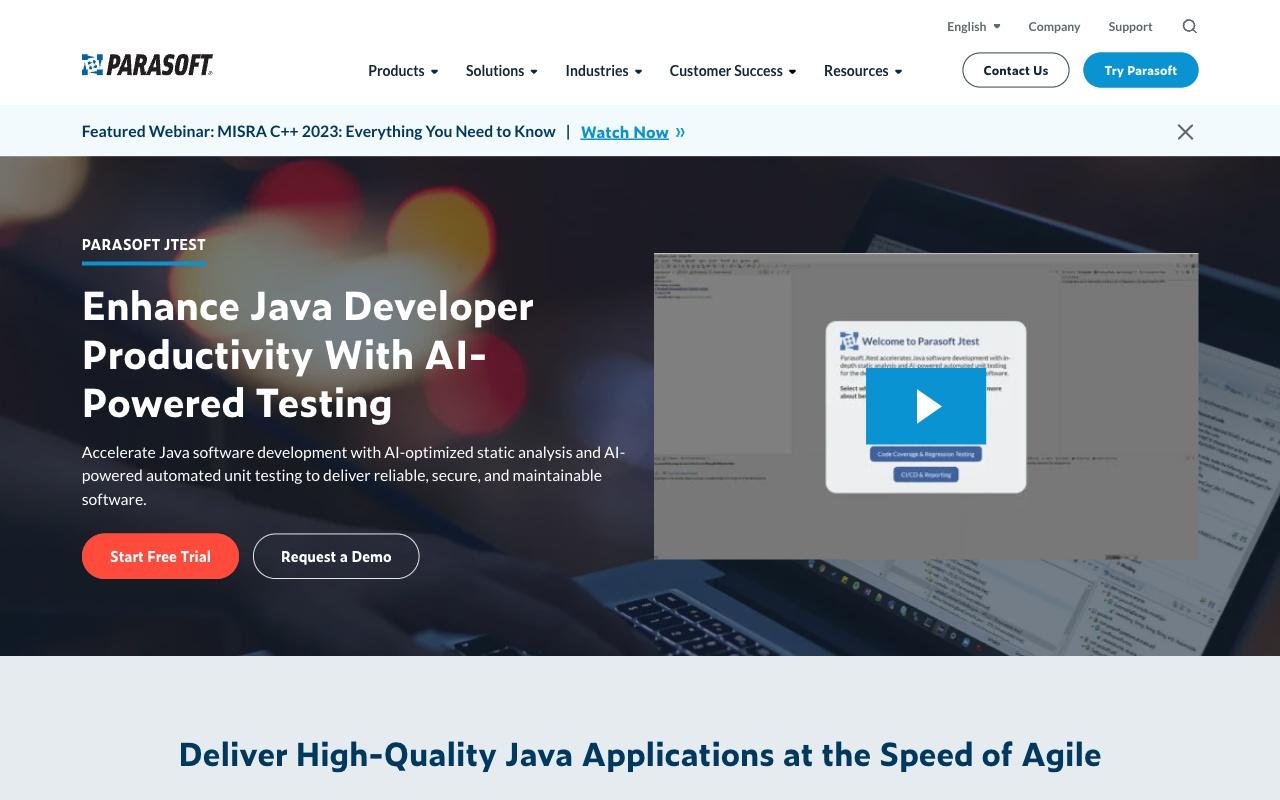This screenshot has height=800, width=1280.
Task: Expand the Industries menu
Action: pos(604,71)
